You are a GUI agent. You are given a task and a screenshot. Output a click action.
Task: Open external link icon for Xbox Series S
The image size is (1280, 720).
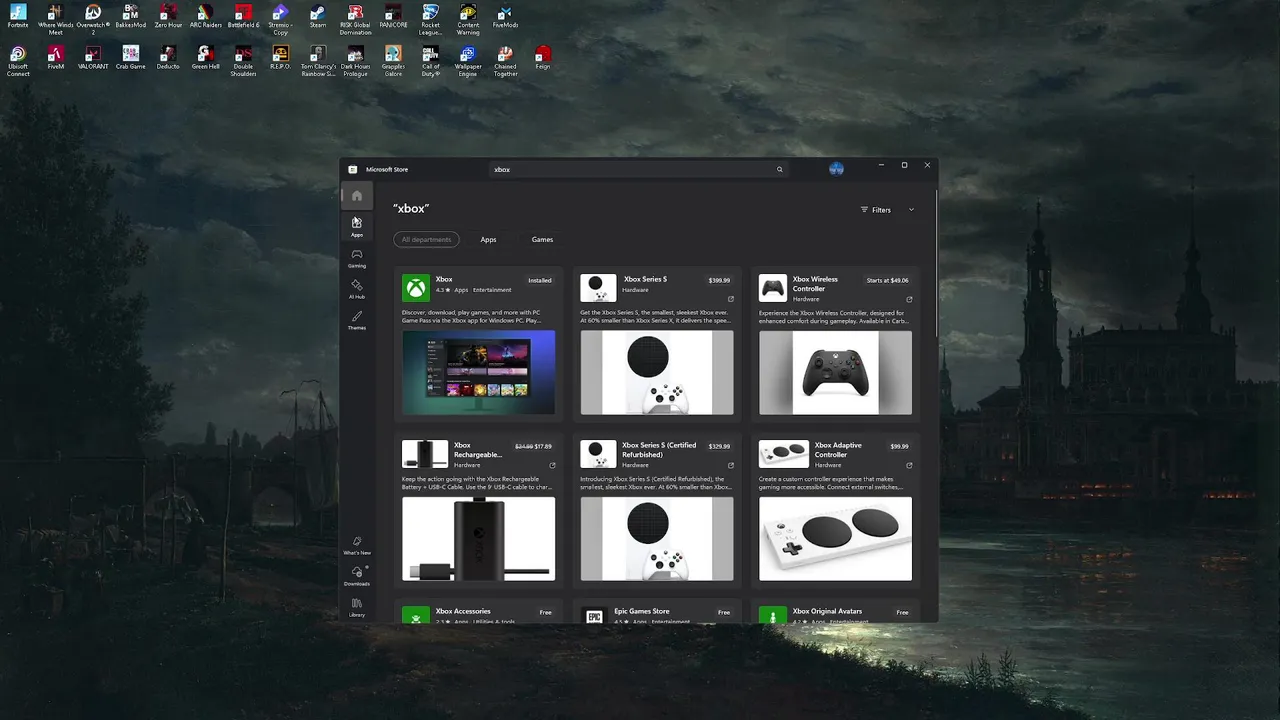click(730, 299)
